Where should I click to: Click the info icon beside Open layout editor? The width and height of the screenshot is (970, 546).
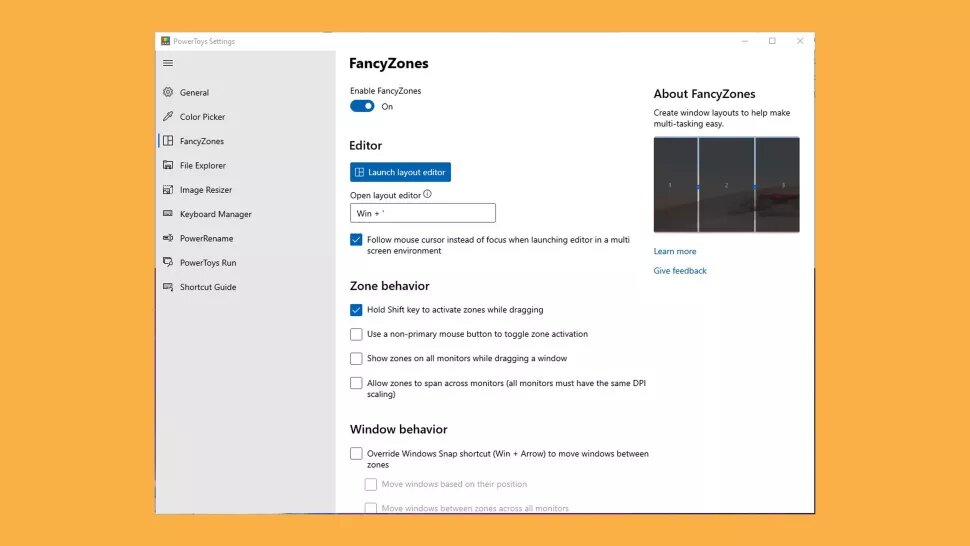(x=428, y=195)
